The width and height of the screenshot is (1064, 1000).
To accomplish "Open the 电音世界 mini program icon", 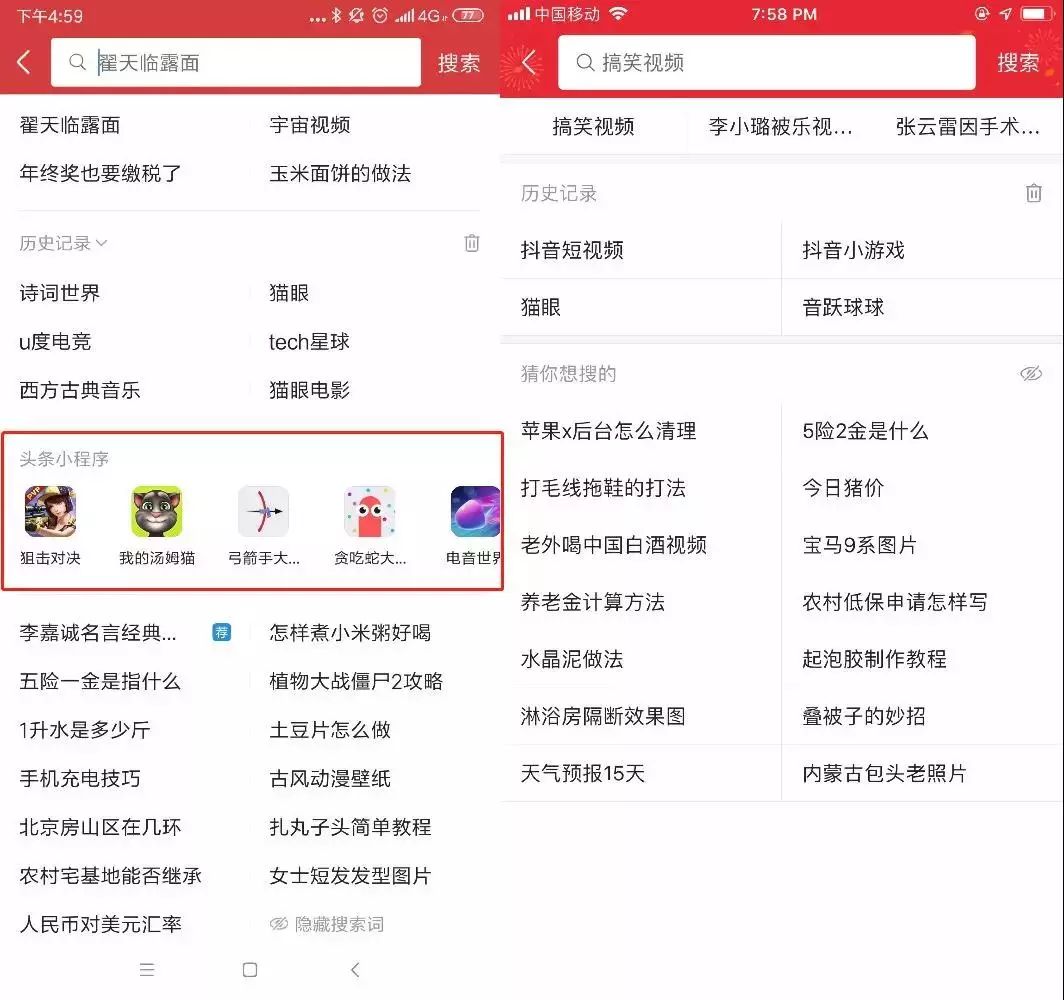I will tap(475, 512).
